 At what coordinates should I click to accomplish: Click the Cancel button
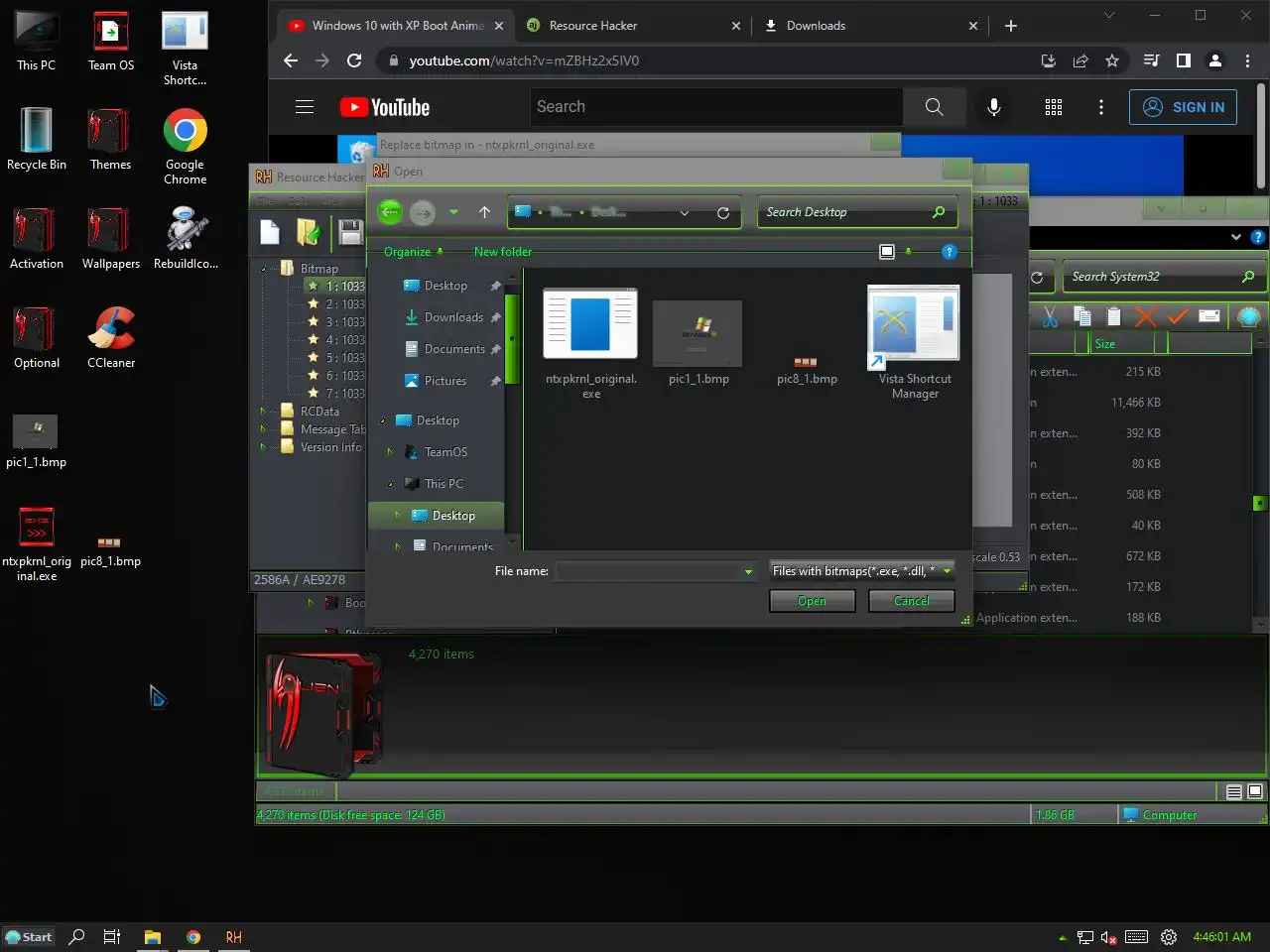point(911,601)
